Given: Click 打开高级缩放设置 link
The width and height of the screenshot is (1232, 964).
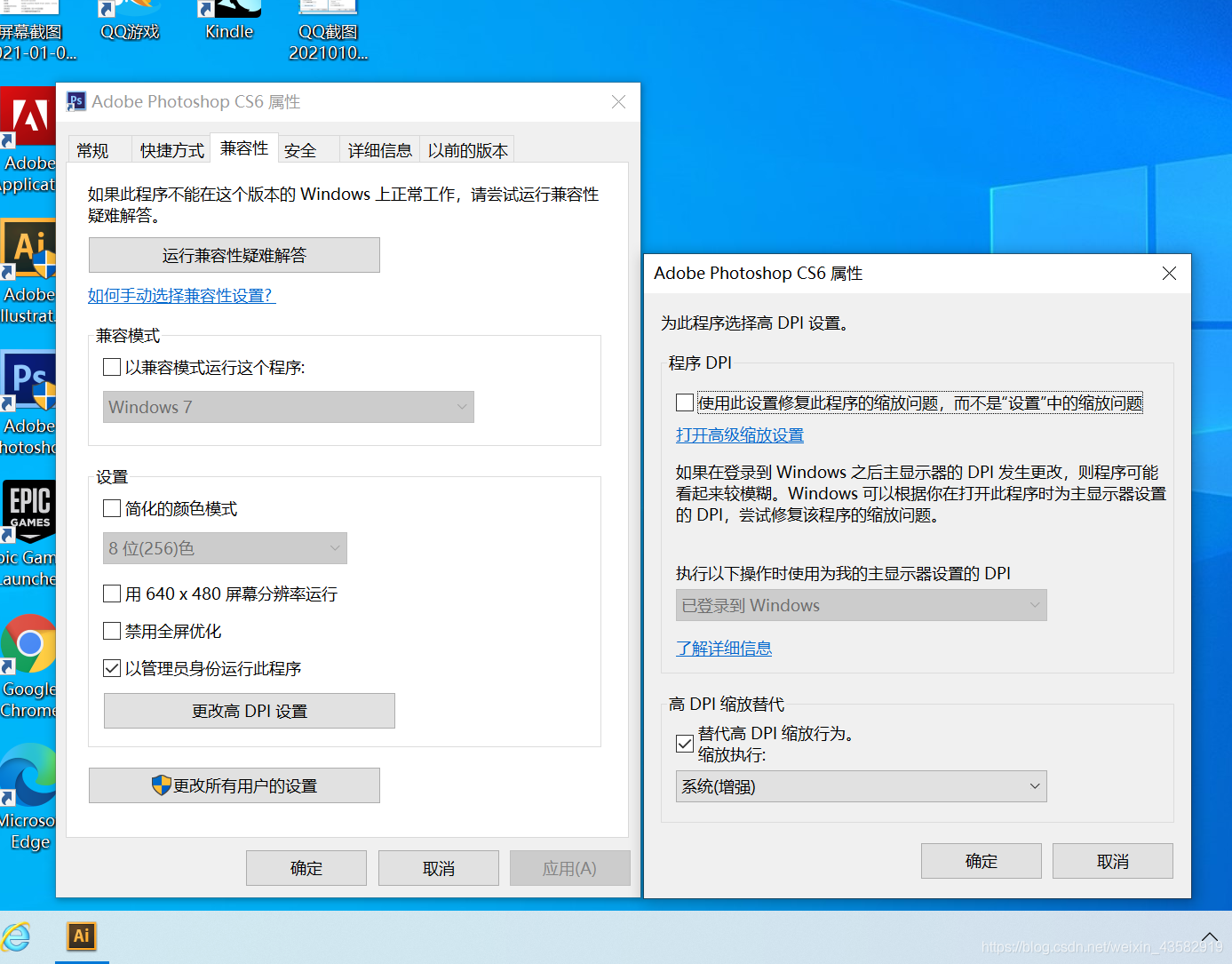Looking at the screenshot, I should [740, 435].
